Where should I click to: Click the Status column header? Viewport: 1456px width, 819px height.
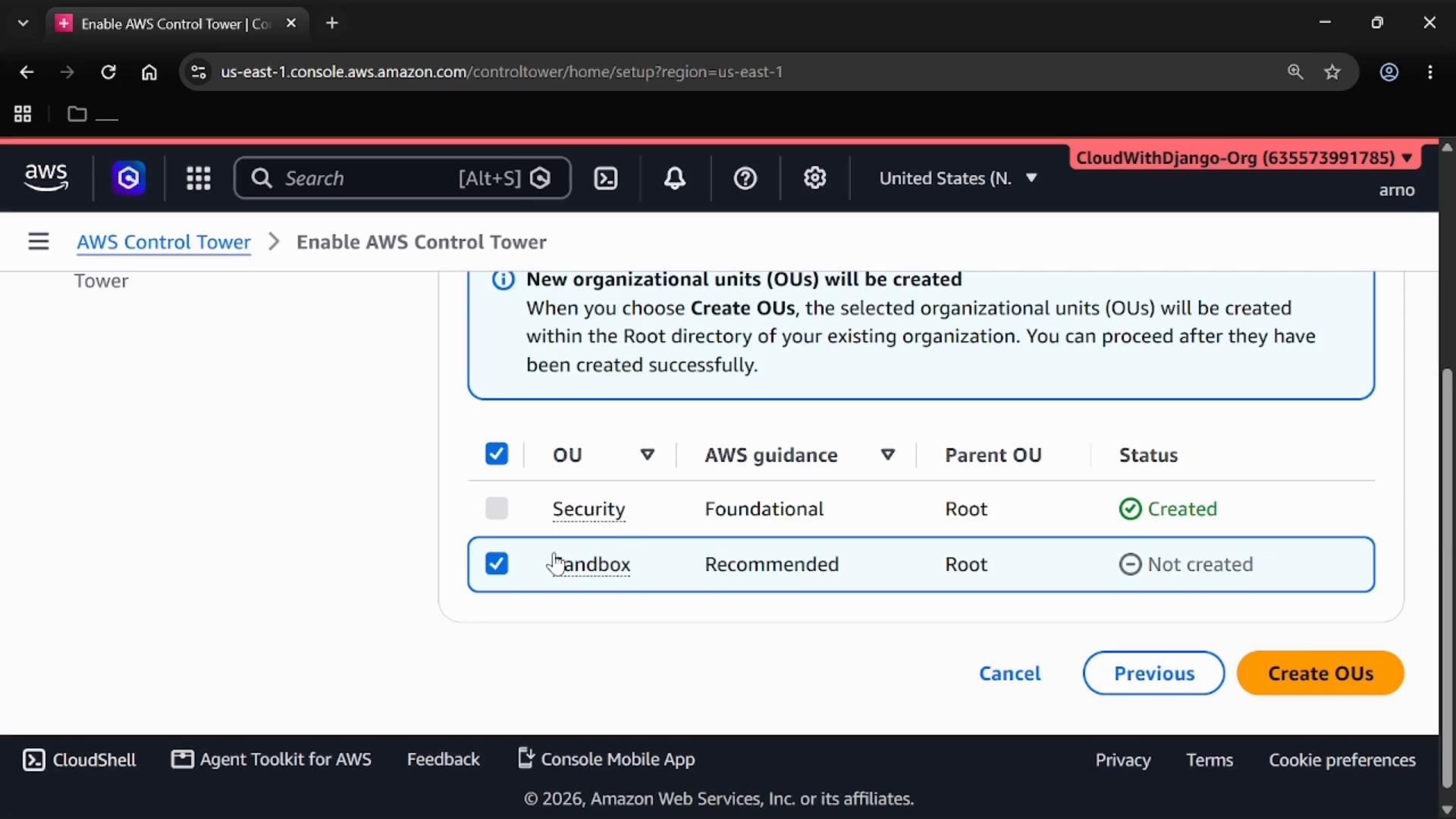(x=1149, y=455)
